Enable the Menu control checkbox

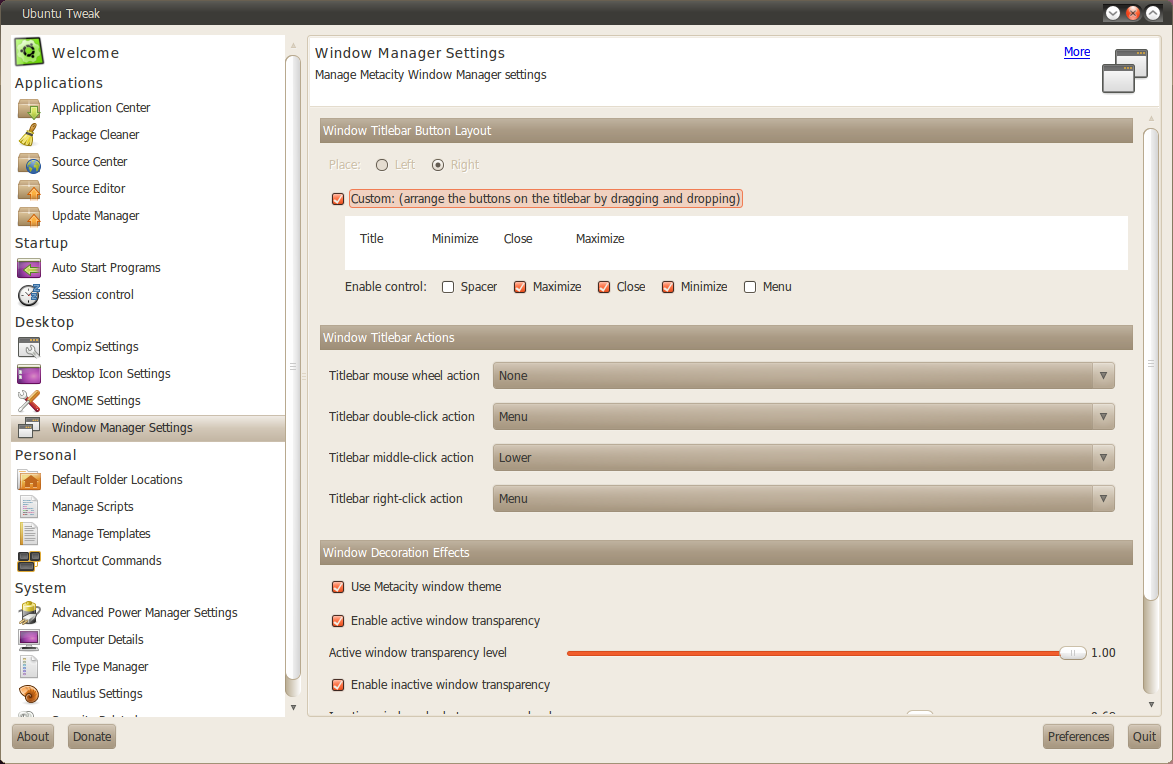750,287
